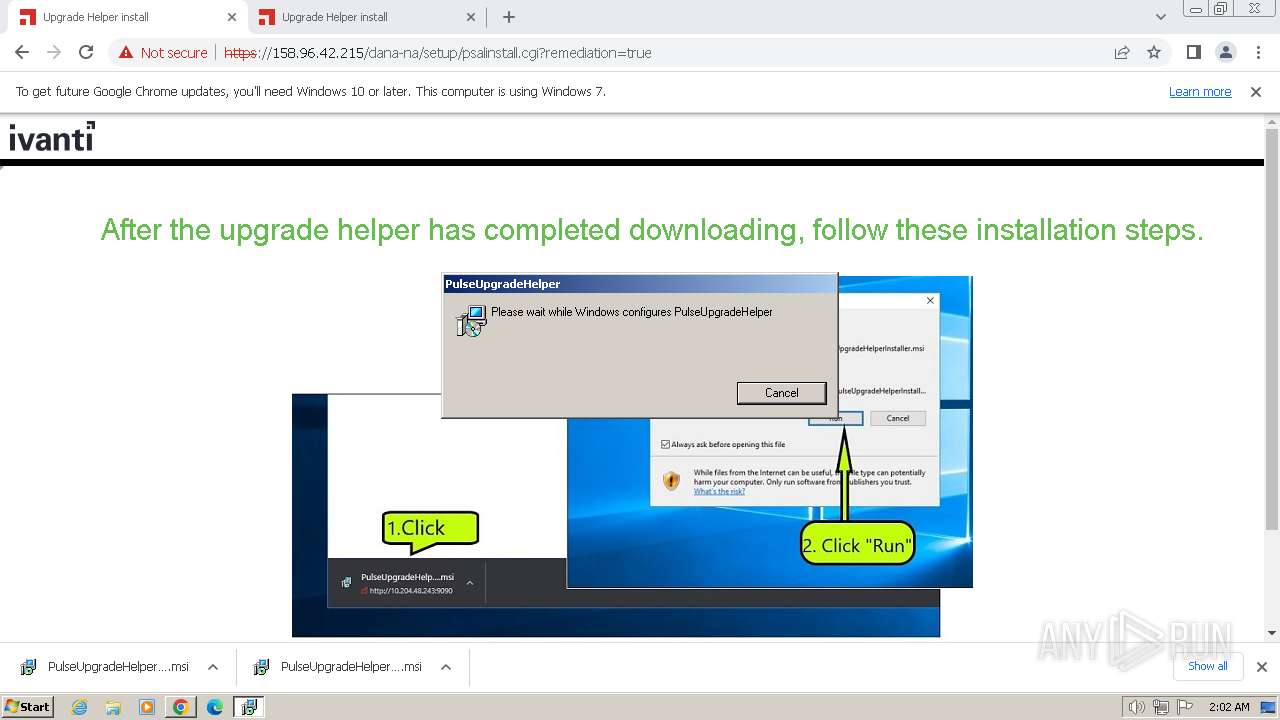The image size is (1280, 720).
Task: Close the second Upgrade Helper tab
Action: point(471,17)
